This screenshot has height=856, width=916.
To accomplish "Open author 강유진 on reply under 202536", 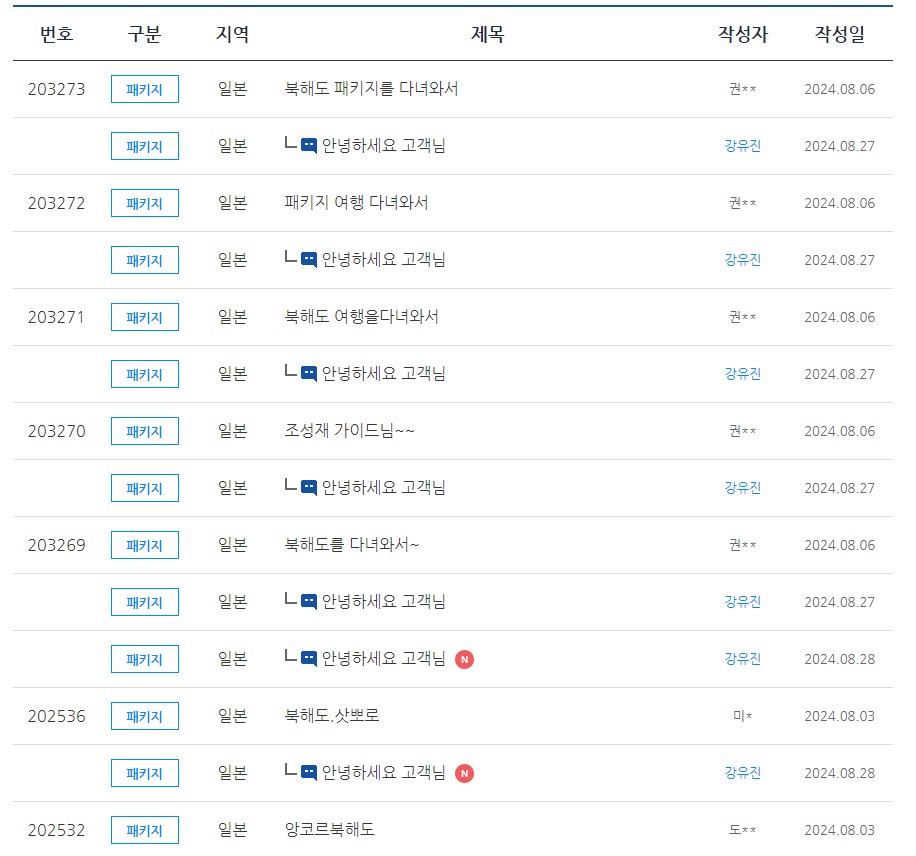I will point(742,772).
